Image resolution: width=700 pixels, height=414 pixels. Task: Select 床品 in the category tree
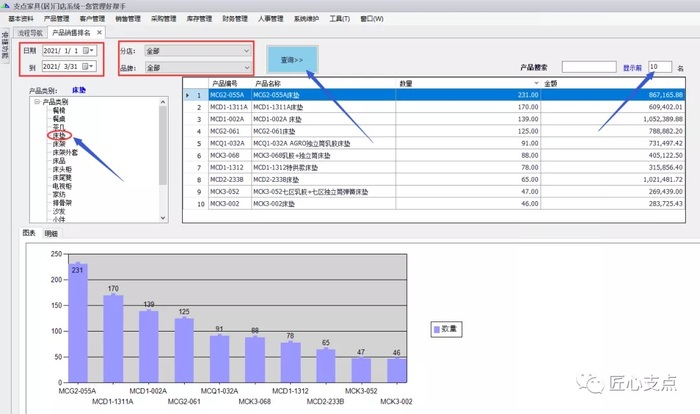[59, 161]
